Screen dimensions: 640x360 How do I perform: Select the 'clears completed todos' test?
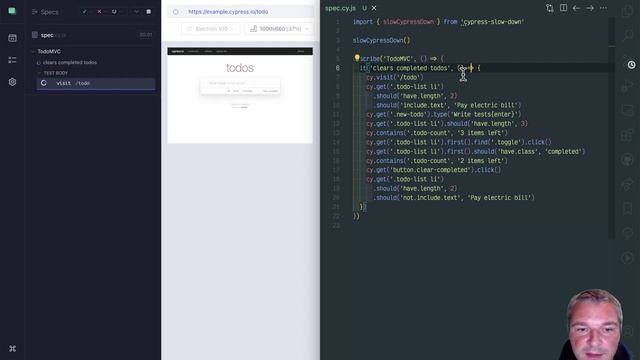[70, 62]
